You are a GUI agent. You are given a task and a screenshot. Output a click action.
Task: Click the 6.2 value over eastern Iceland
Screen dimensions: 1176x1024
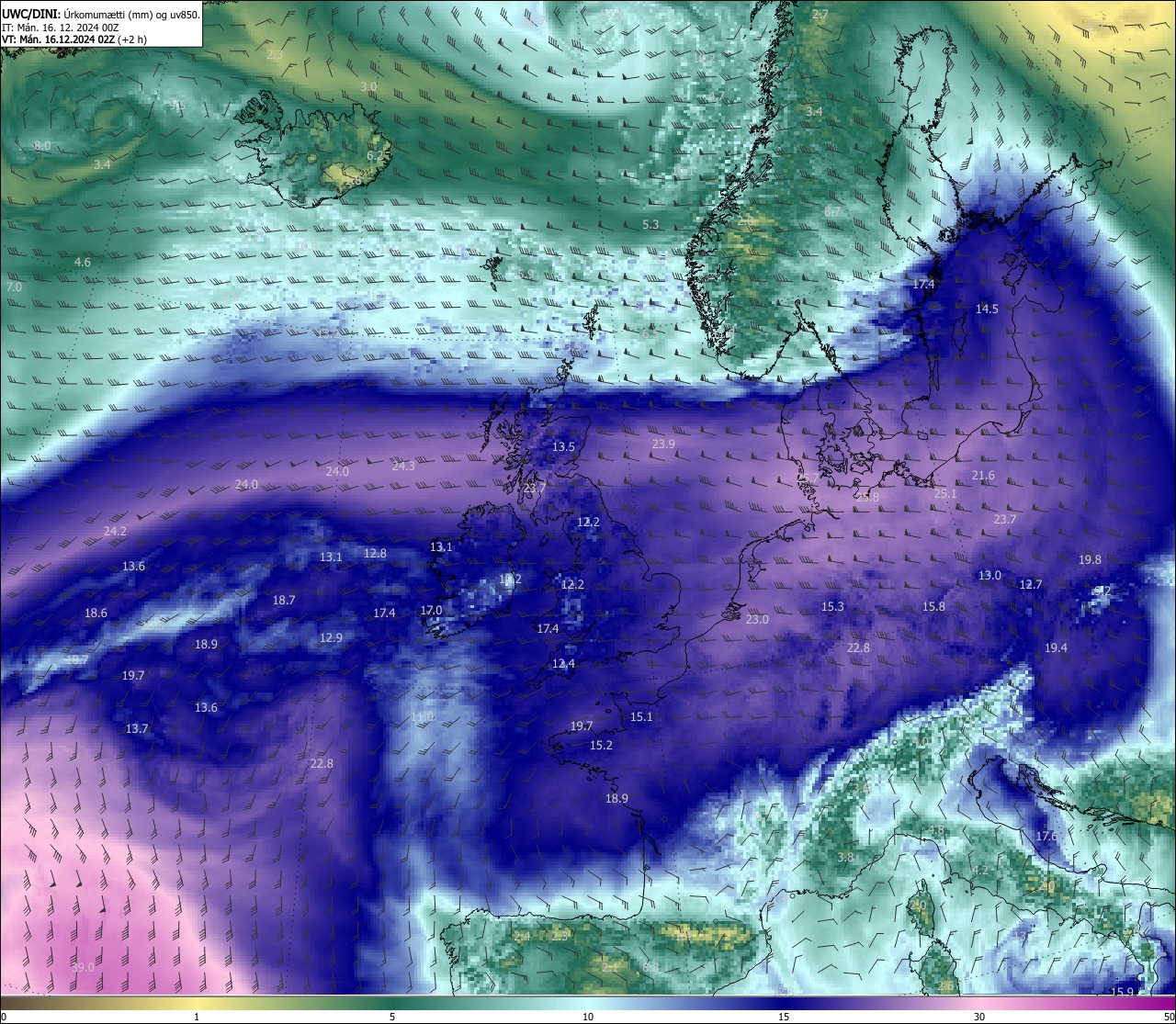(375, 156)
